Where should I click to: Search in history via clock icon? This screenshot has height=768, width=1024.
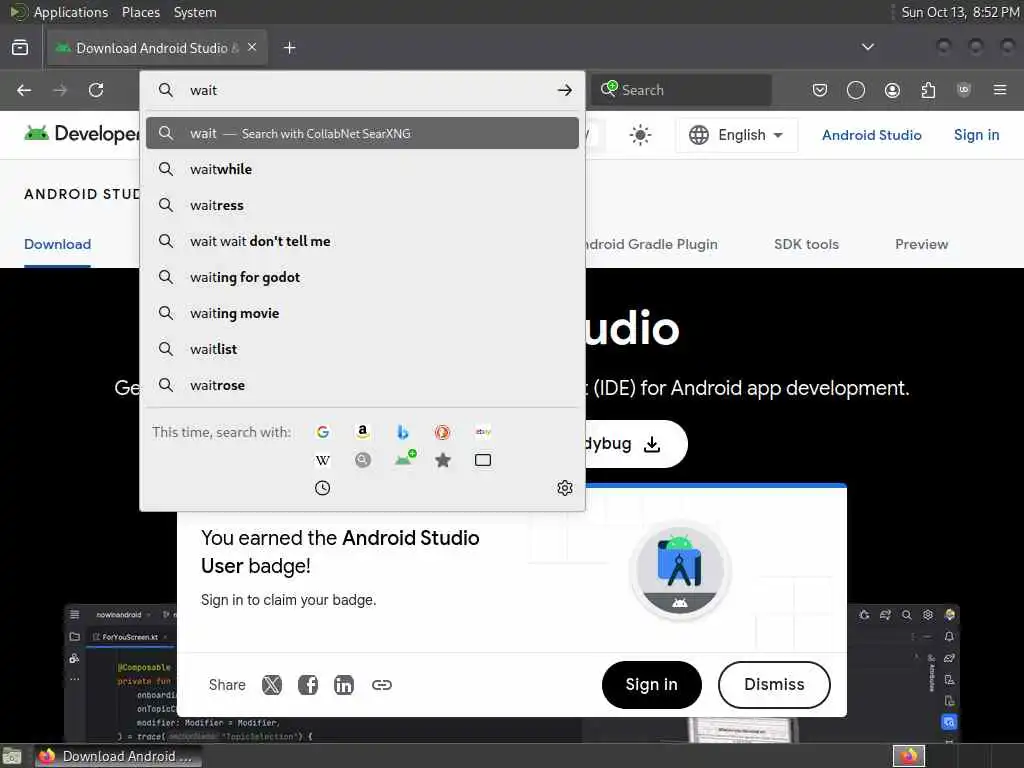point(323,488)
